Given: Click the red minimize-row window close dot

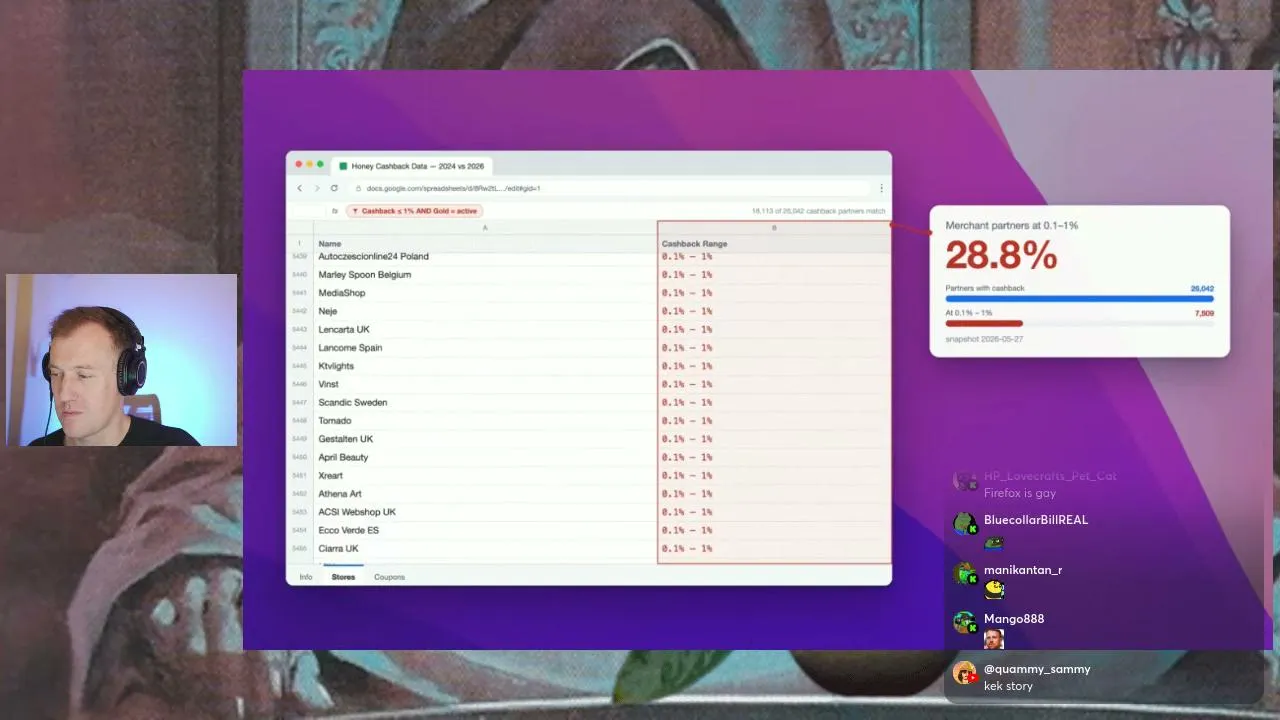Looking at the screenshot, I should [x=298, y=164].
